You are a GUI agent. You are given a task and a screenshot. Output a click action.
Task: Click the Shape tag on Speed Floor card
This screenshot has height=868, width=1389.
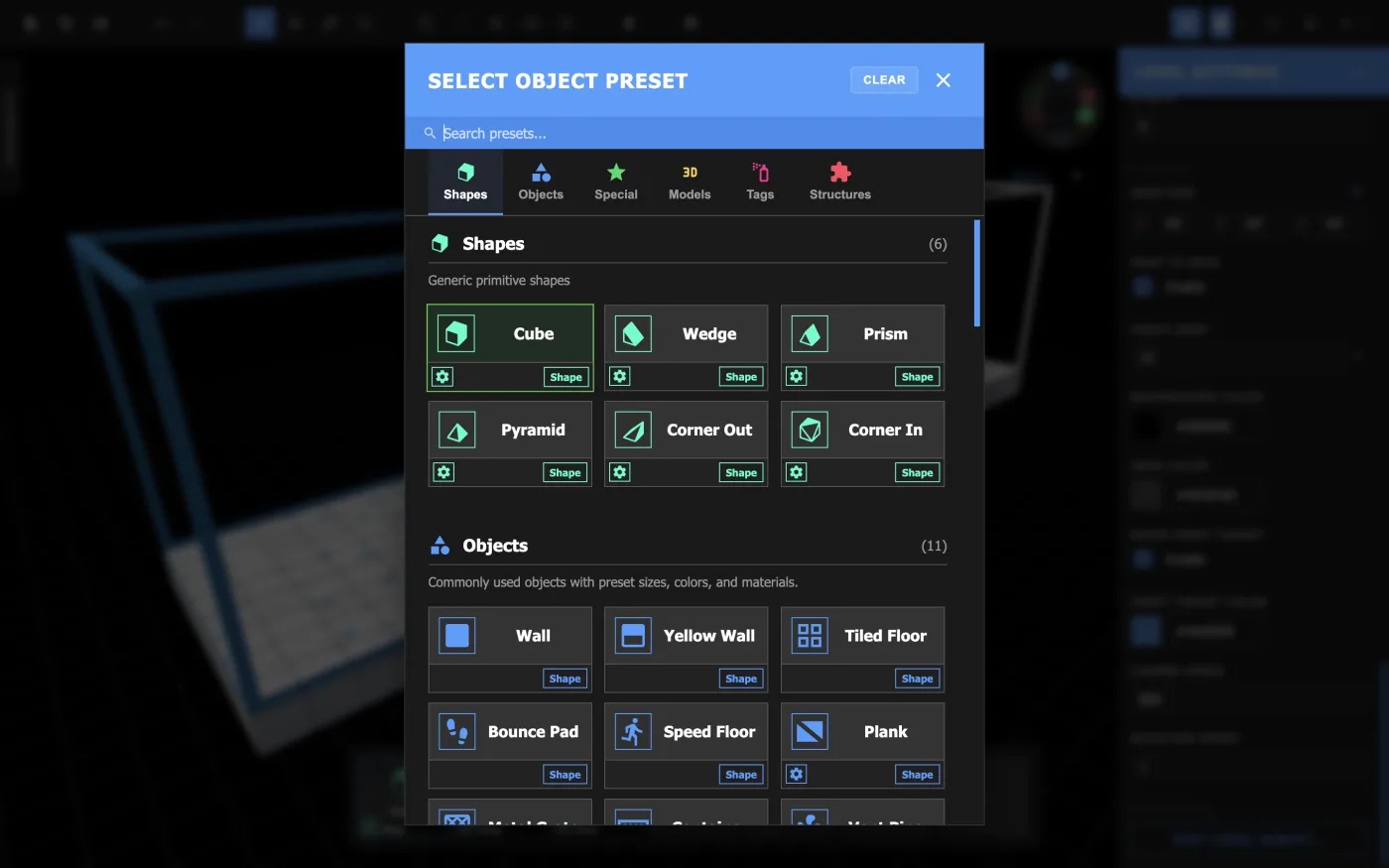click(x=741, y=775)
